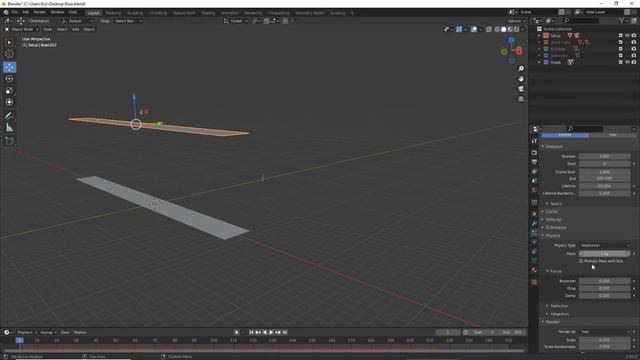Toggle viewport overlays button
Image resolution: width=640 pixels, height=360 pixels.
pyautogui.click(x=474, y=29)
